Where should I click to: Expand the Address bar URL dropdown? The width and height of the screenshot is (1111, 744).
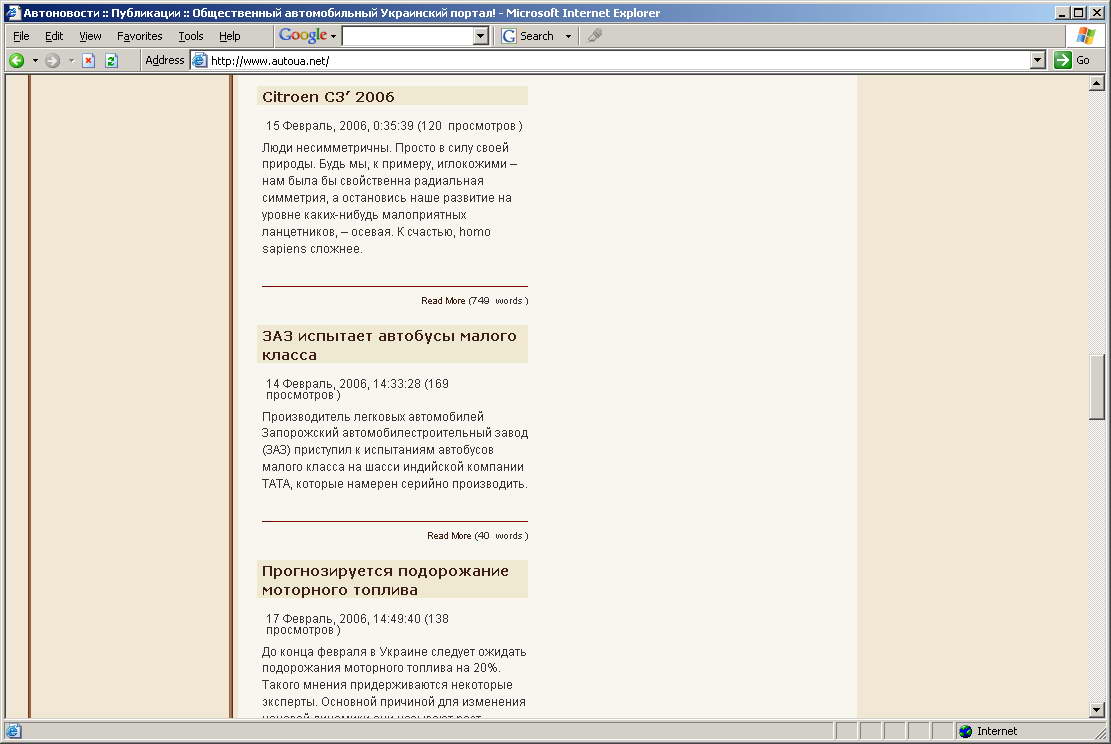pos(1037,60)
